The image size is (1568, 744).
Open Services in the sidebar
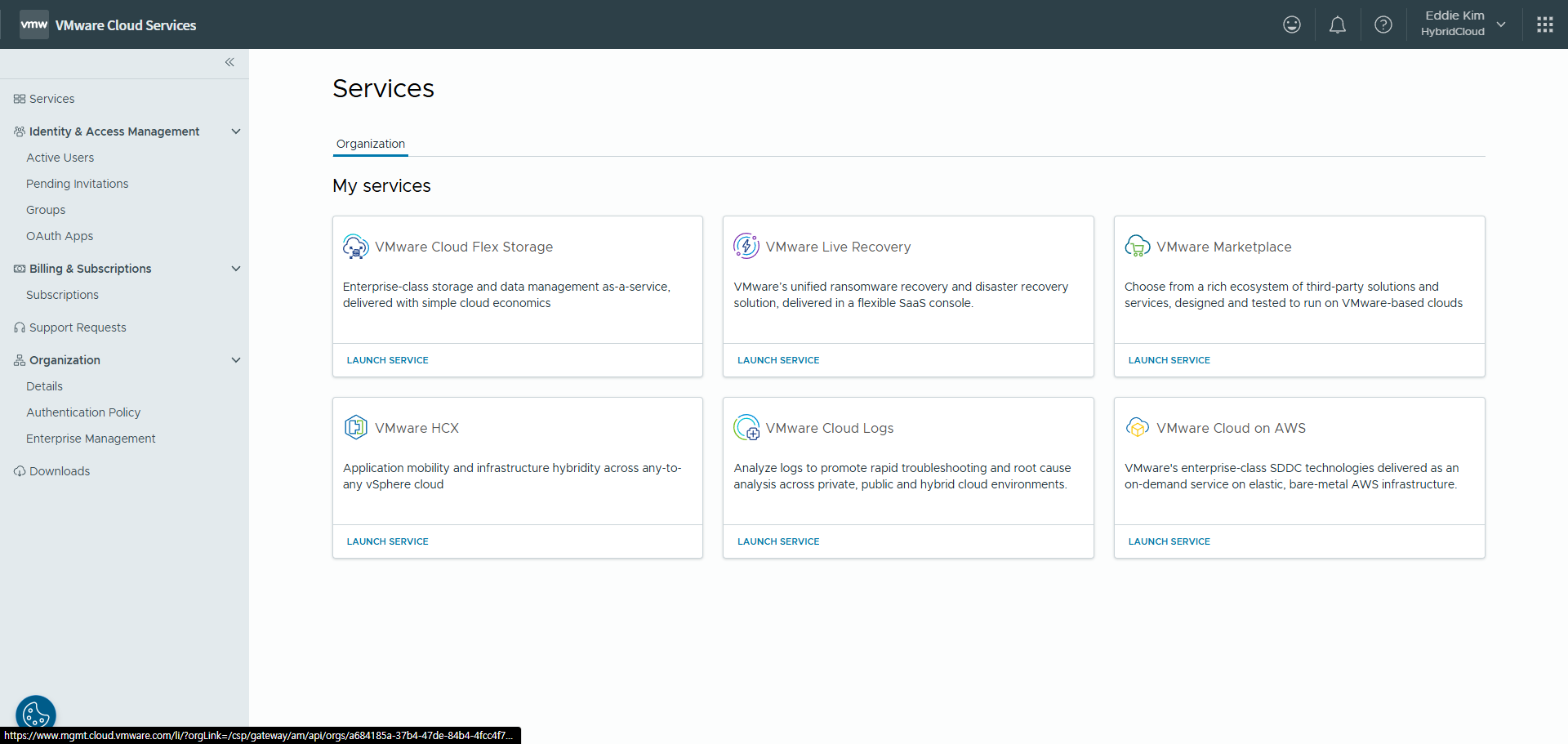[x=52, y=99]
